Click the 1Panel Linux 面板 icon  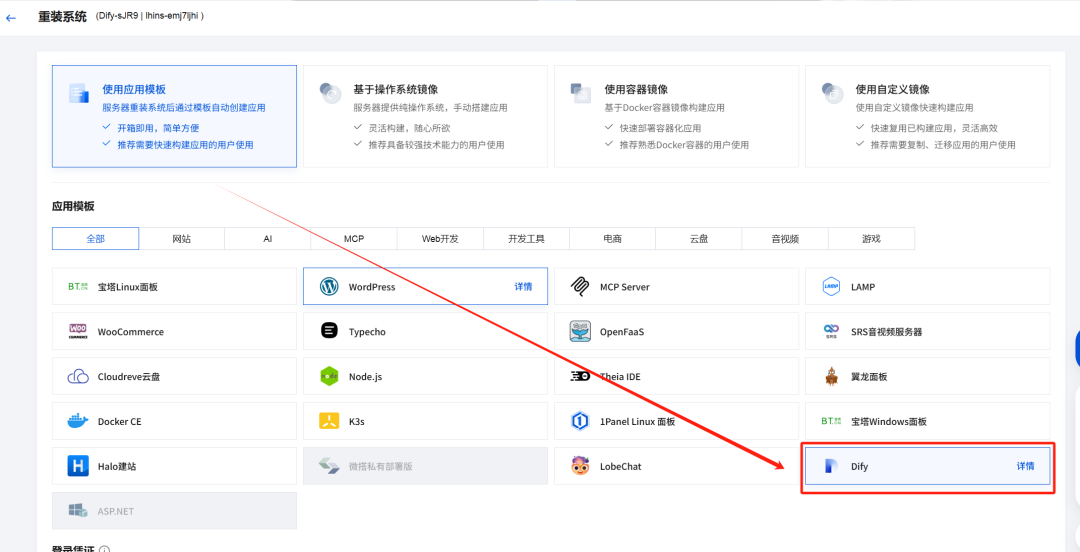pos(581,421)
